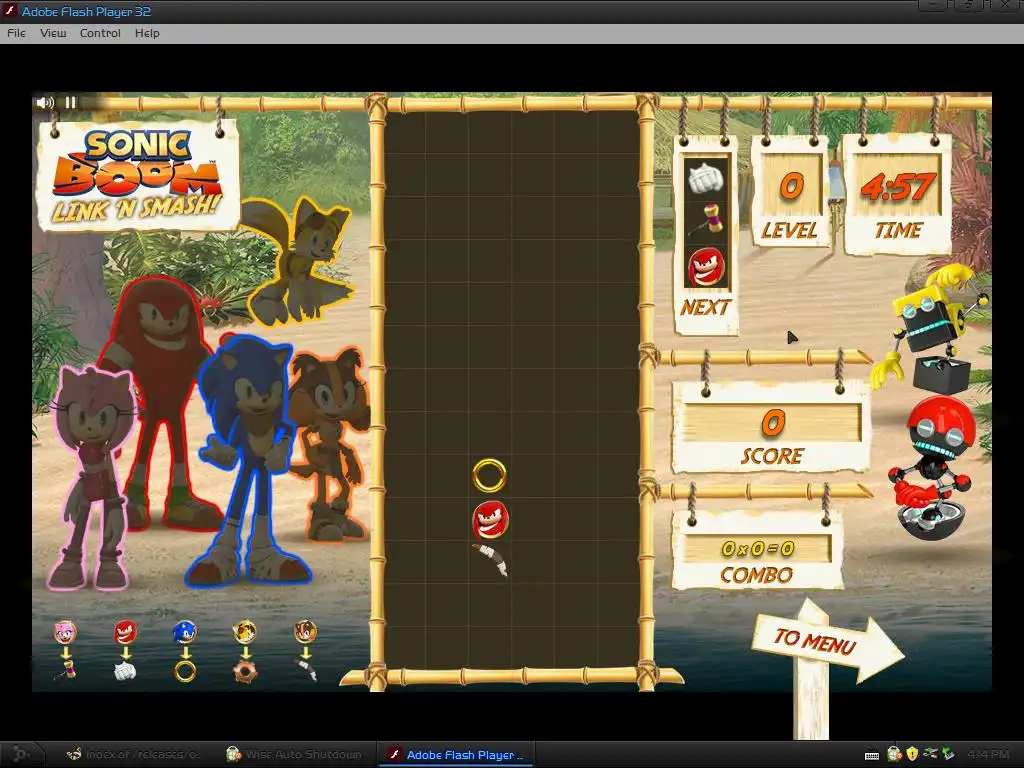This screenshot has width=1024, height=768.
Task: Open the View menu
Action: (53, 33)
